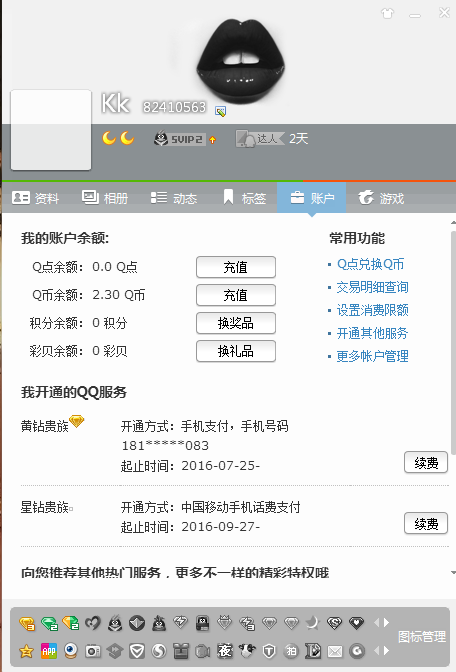The height and width of the screenshot is (672, 456).
Task: Select the 账户 tab
Action: click(312, 198)
